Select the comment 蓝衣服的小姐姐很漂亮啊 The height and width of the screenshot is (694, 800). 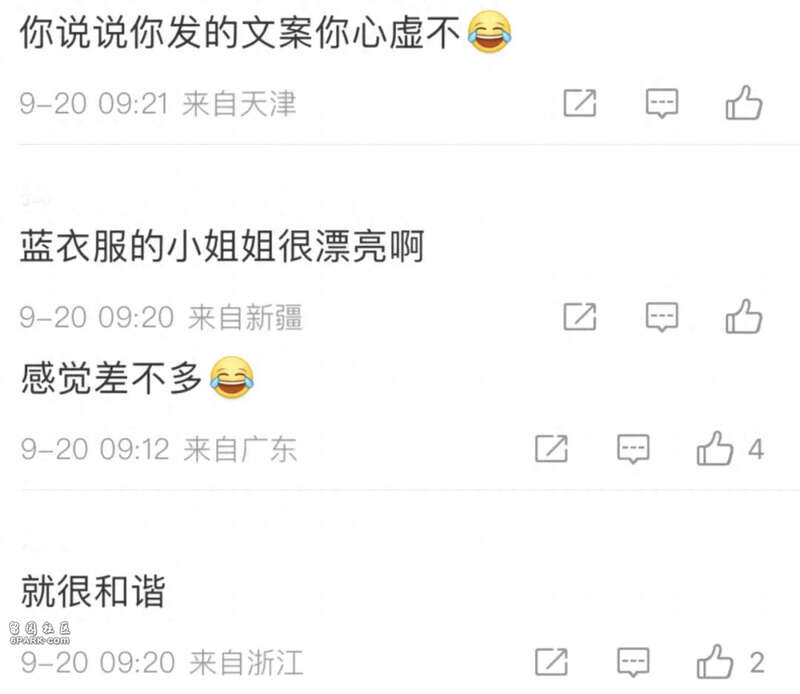[x=222, y=246]
